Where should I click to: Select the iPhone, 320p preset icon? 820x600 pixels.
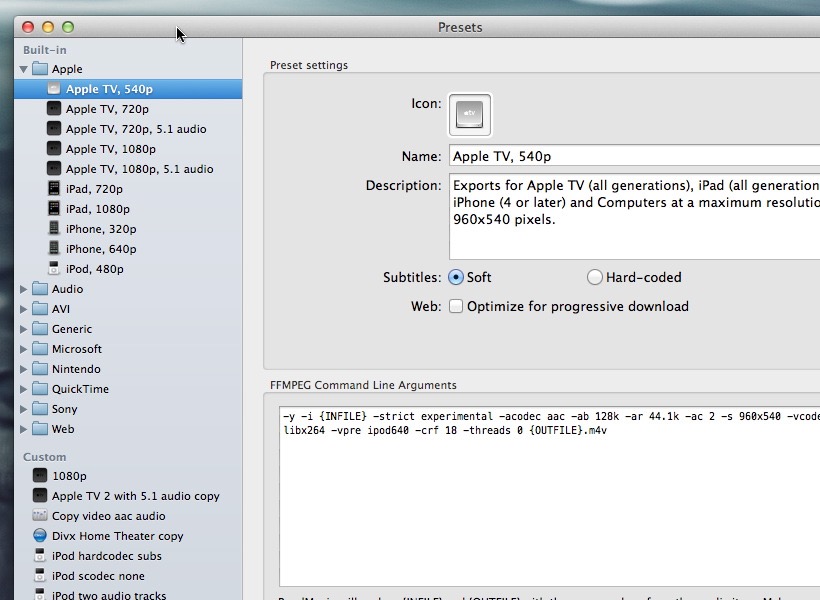tap(54, 229)
